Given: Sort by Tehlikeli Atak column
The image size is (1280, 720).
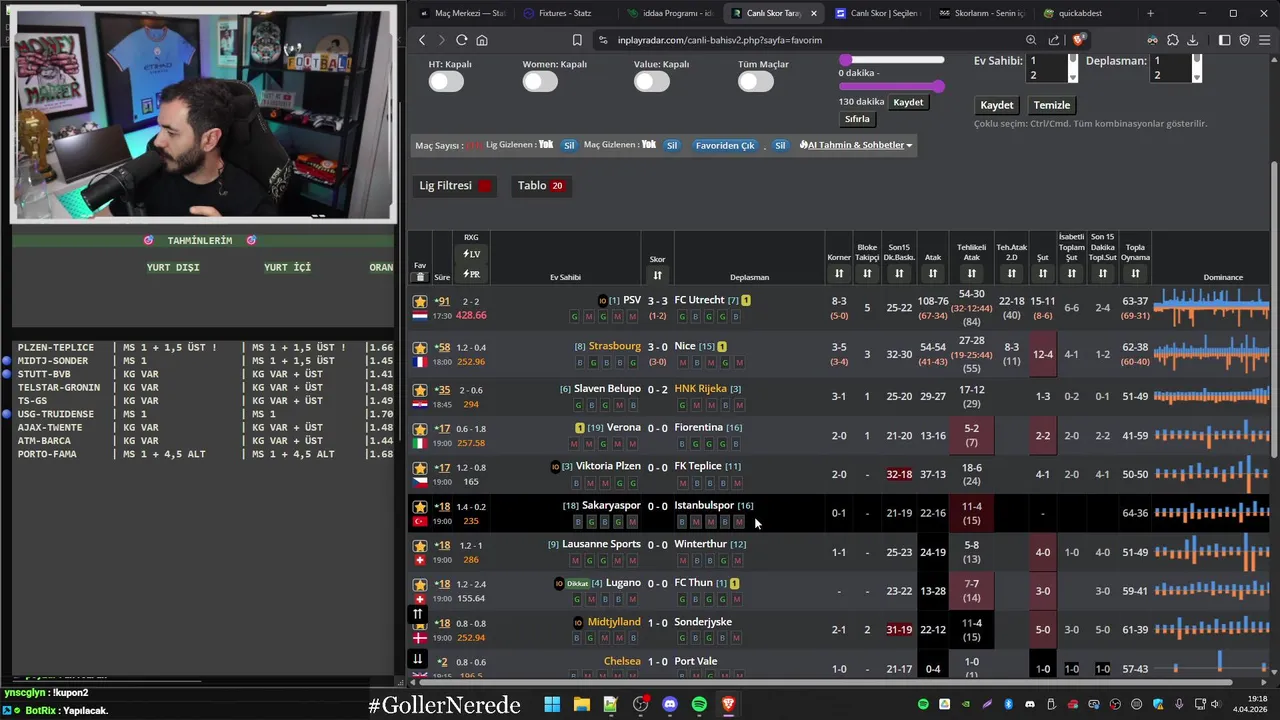Looking at the screenshot, I should (x=971, y=273).
